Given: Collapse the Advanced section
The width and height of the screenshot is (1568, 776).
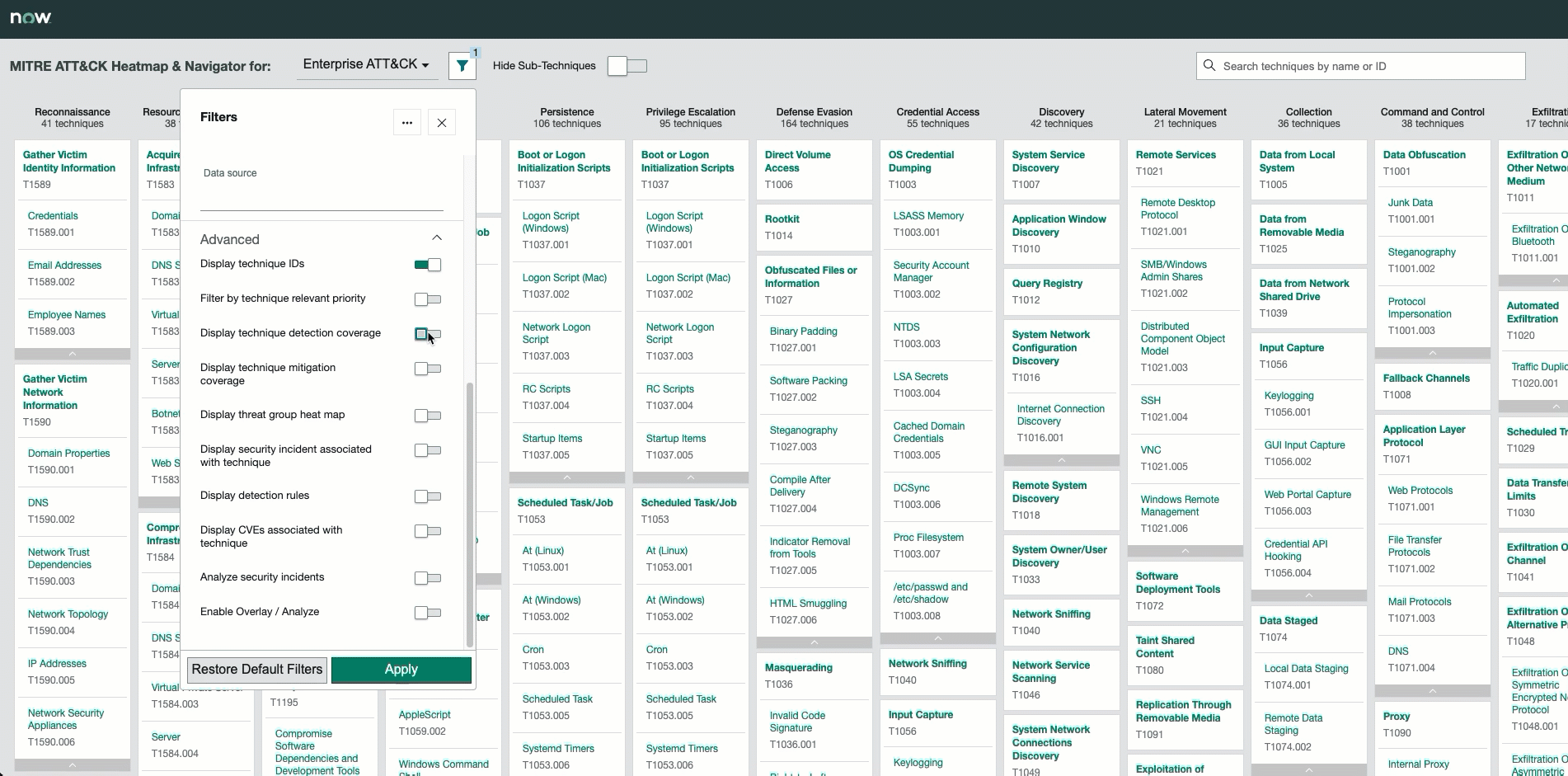Looking at the screenshot, I should point(437,238).
